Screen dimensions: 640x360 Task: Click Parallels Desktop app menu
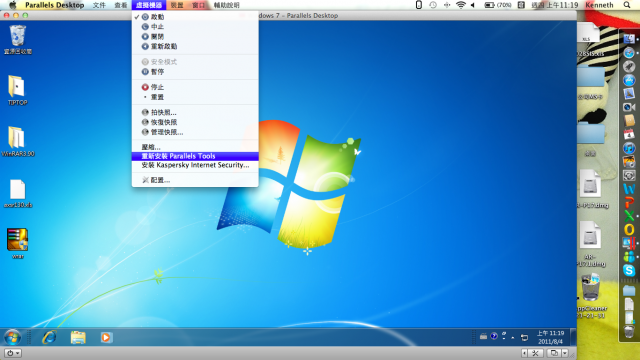coord(55,5)
